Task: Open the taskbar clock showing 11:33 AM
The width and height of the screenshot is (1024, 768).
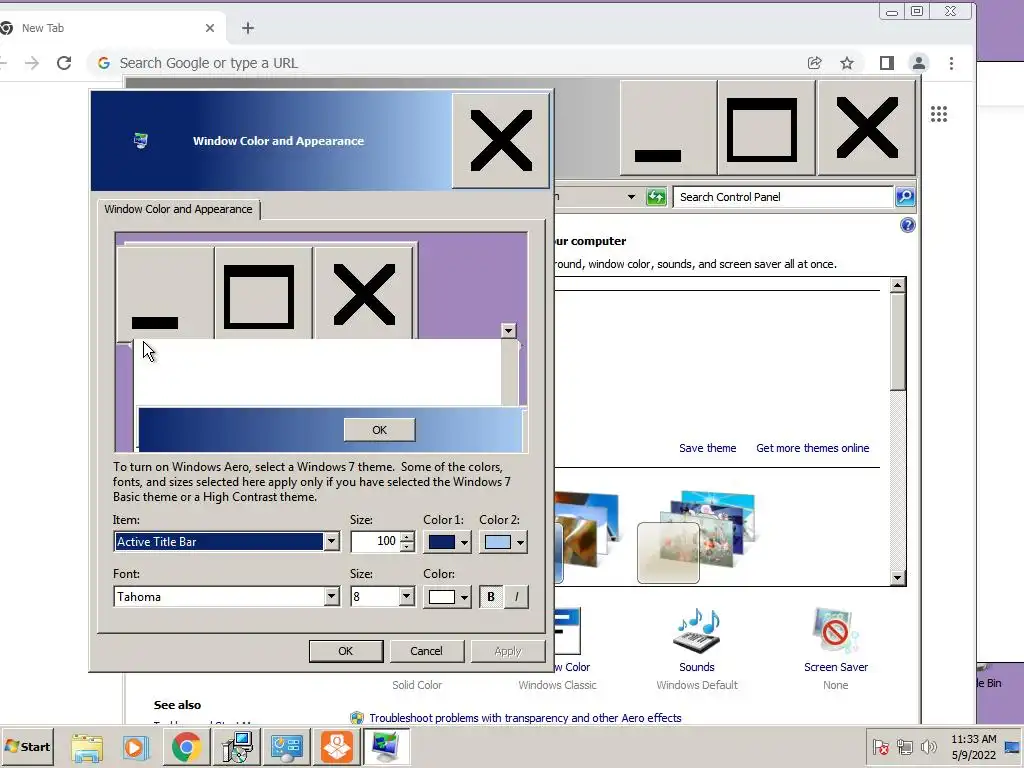Action: tap(973, 747)
